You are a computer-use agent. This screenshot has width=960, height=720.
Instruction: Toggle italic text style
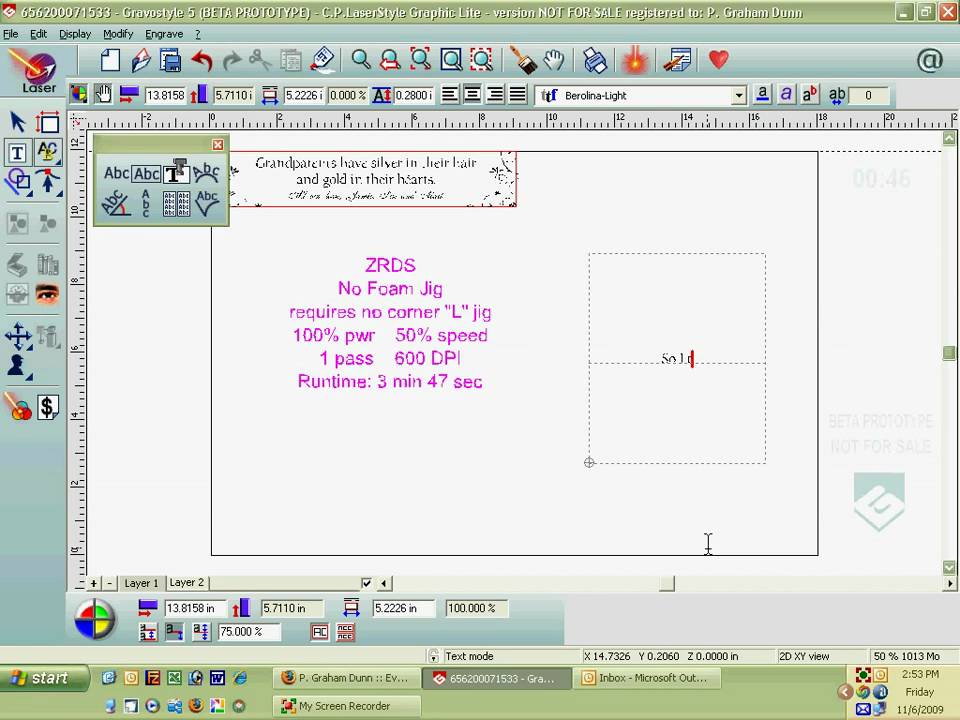(x=786, y=94)
